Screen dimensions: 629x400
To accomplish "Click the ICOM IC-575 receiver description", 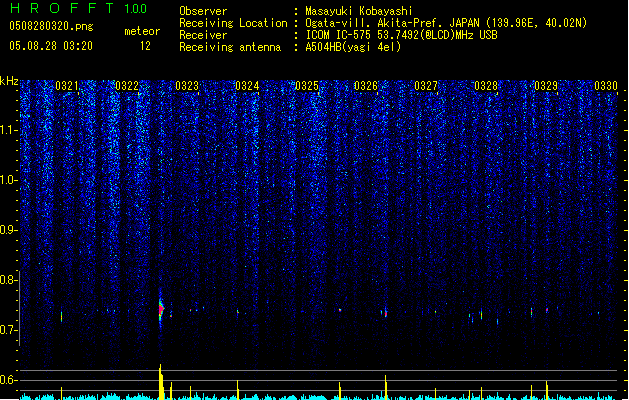I will [x=401, y=35].
